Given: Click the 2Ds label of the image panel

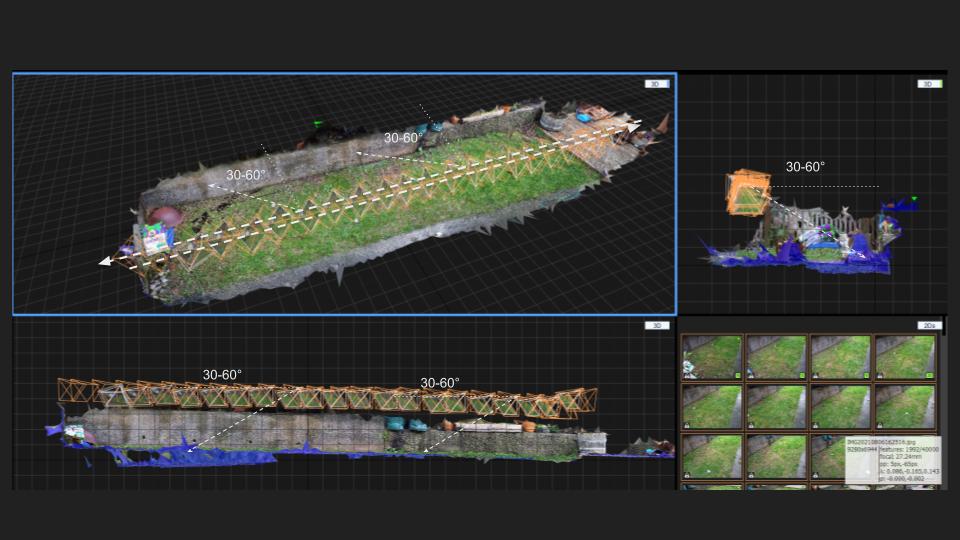Looking at the screenshot, I should (929, 326).
